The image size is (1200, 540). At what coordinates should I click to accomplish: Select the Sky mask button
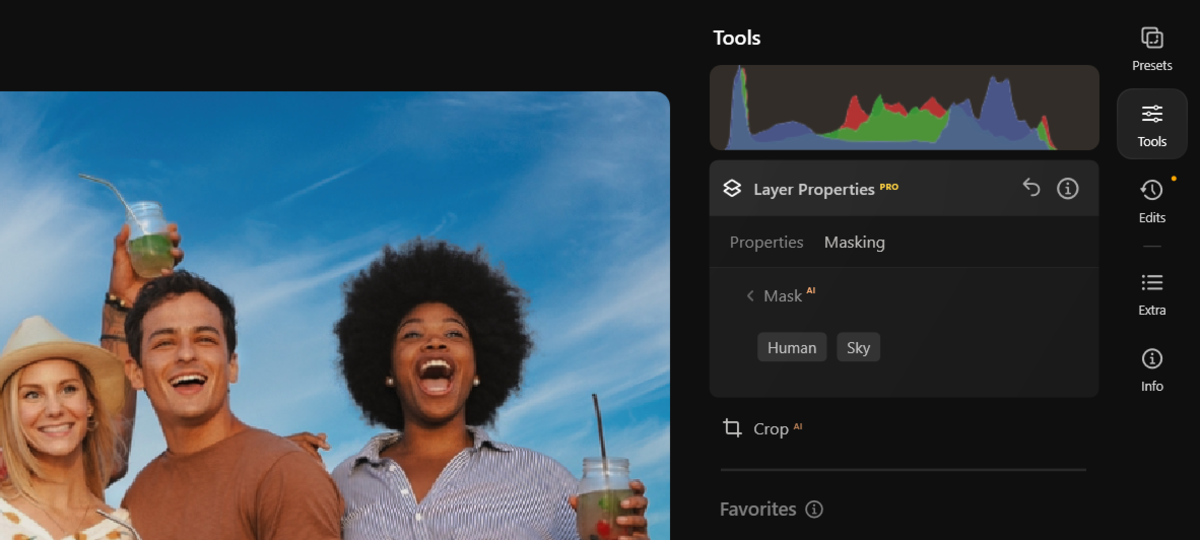click(858, 348)
